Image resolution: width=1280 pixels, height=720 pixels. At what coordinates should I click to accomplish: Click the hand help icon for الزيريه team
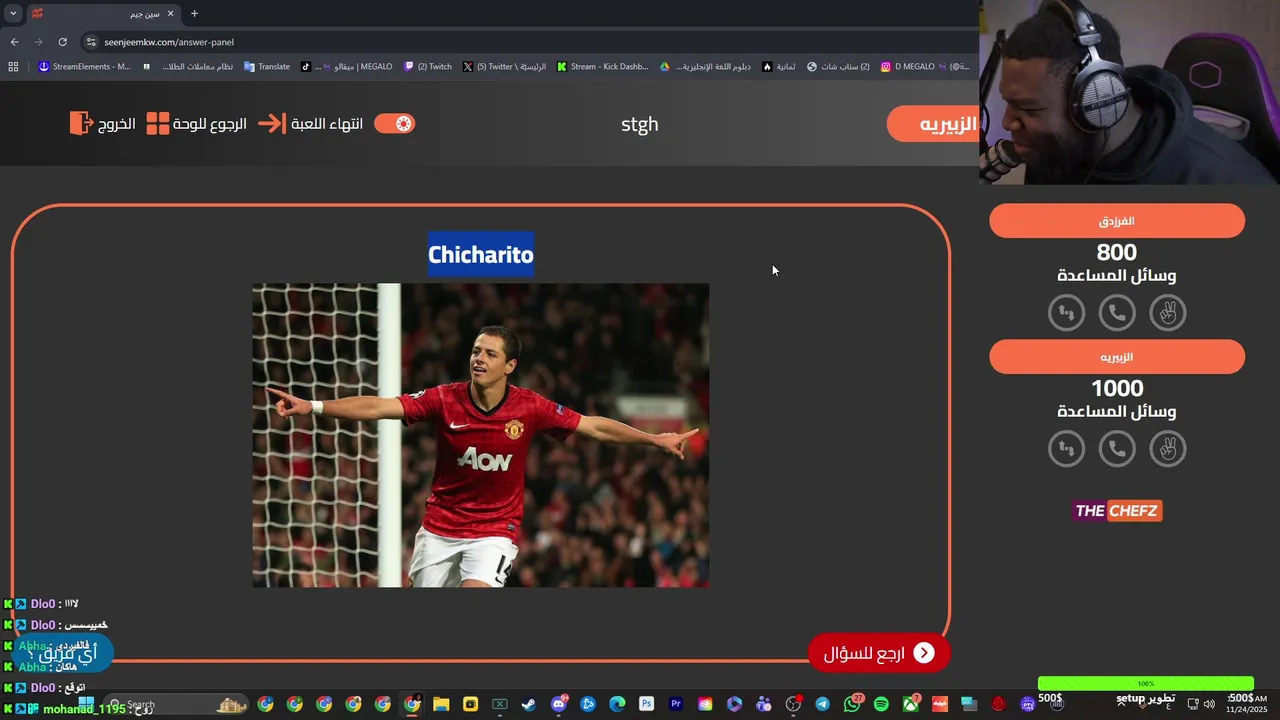coord(1167,449)
